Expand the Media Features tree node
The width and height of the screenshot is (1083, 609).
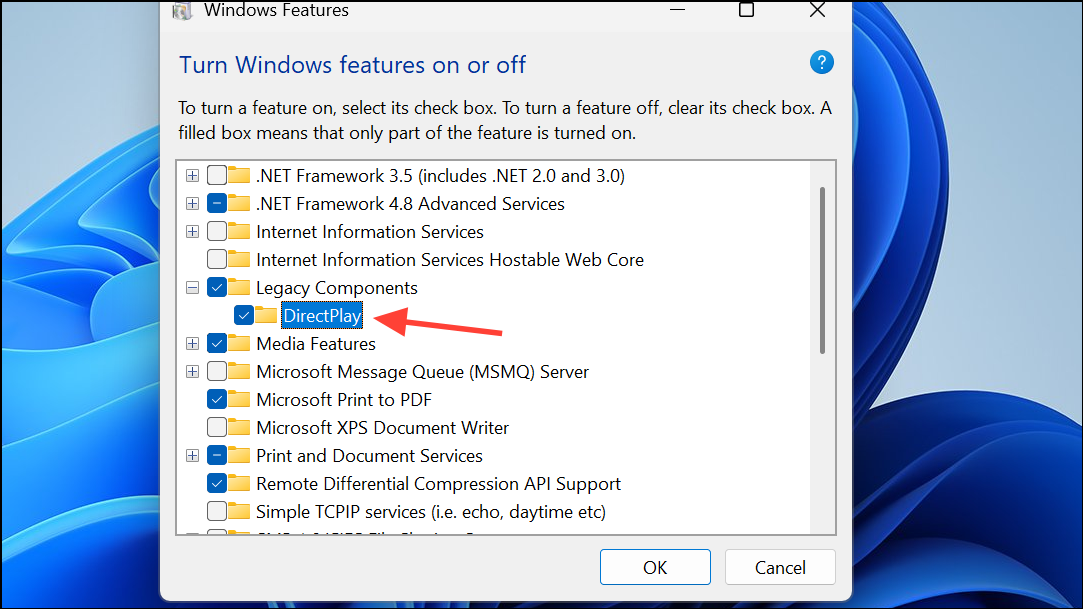[x=192, y=343]
